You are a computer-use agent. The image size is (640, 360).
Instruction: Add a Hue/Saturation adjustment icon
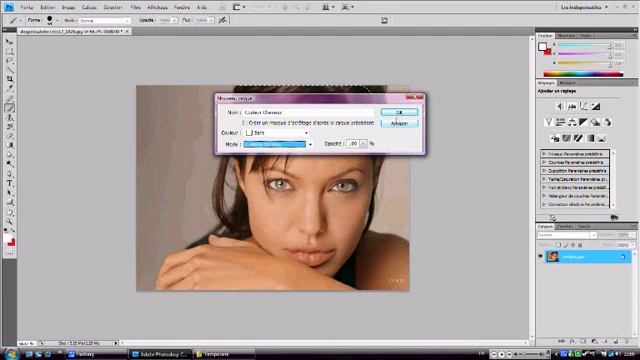tap(560, 122)
